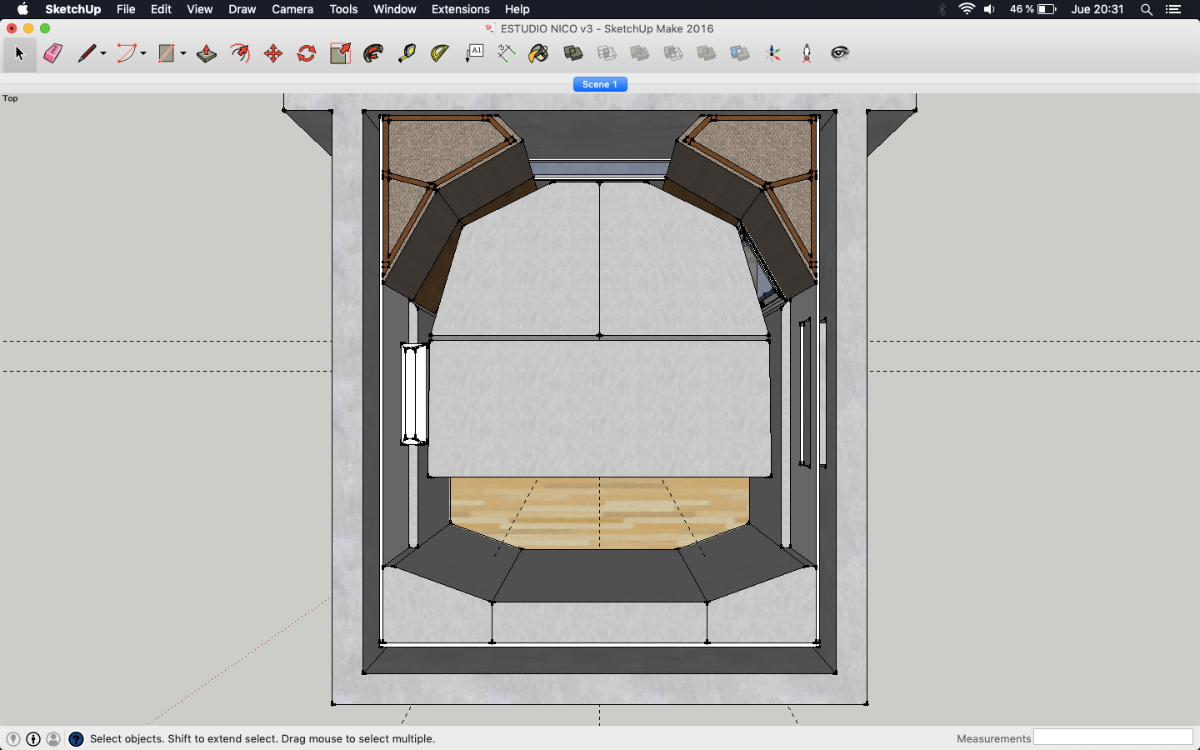The height and width of the screenshot is (750, 1200).
Task: Click the Protractor tool icon
Action: coord(440,54)
